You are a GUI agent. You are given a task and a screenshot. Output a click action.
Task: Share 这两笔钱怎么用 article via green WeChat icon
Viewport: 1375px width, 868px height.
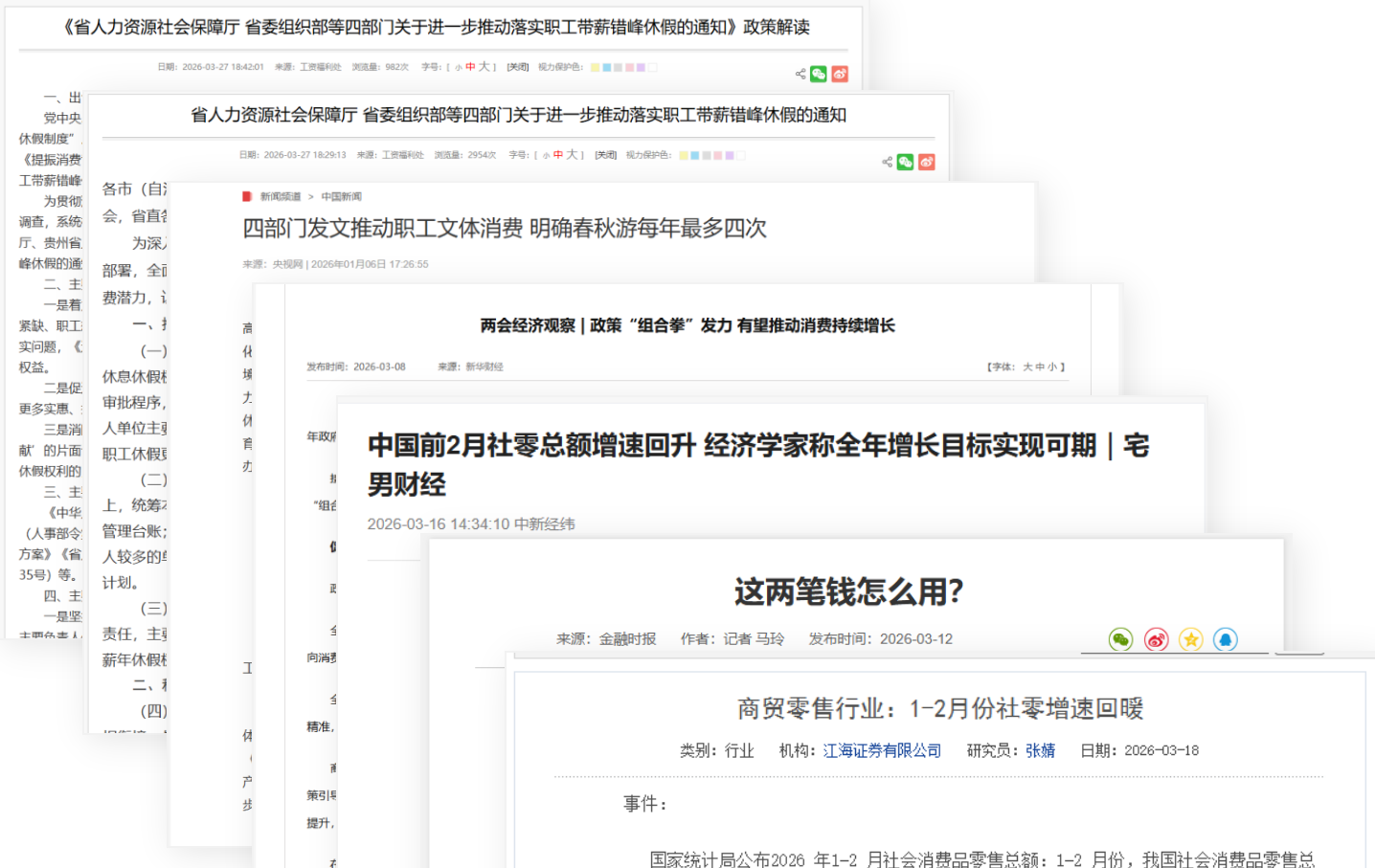pyautogui.click(x=1120, y=639)
